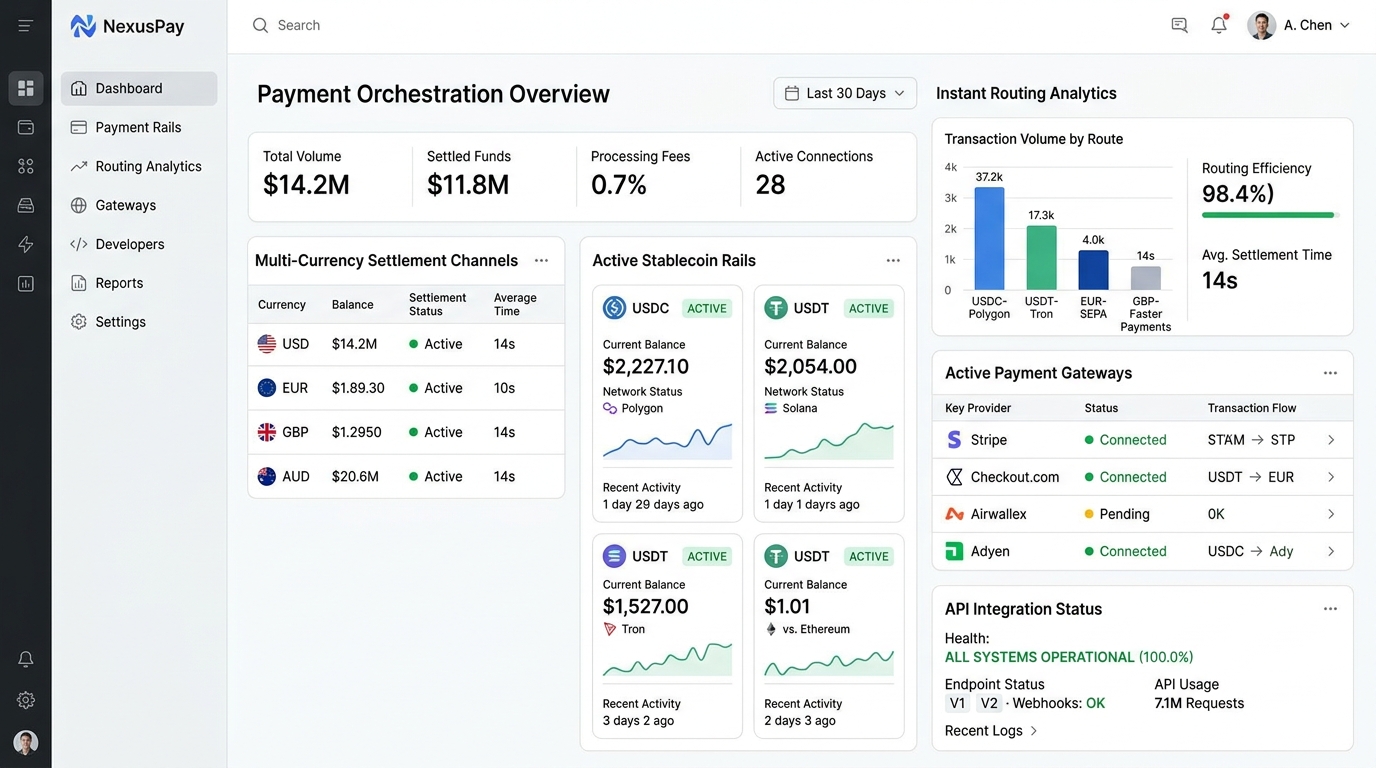Image resolution: width=1376 pixels, height=768 pixels.
Task: Click the Checkout.com provider icon
Action: tap(954, 477)
